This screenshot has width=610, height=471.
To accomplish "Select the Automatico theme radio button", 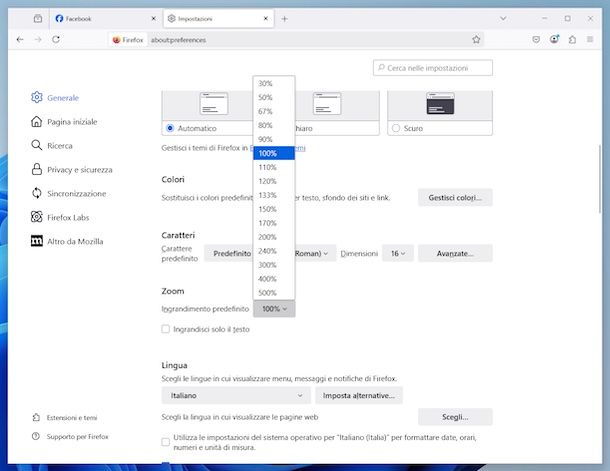I will click(170, 128).
